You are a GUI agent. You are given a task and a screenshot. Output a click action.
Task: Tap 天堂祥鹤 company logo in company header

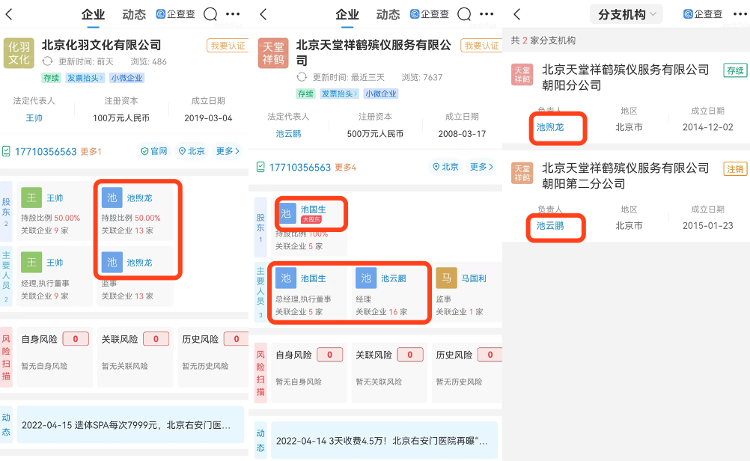pyautogui.click(x=273, y=53)
